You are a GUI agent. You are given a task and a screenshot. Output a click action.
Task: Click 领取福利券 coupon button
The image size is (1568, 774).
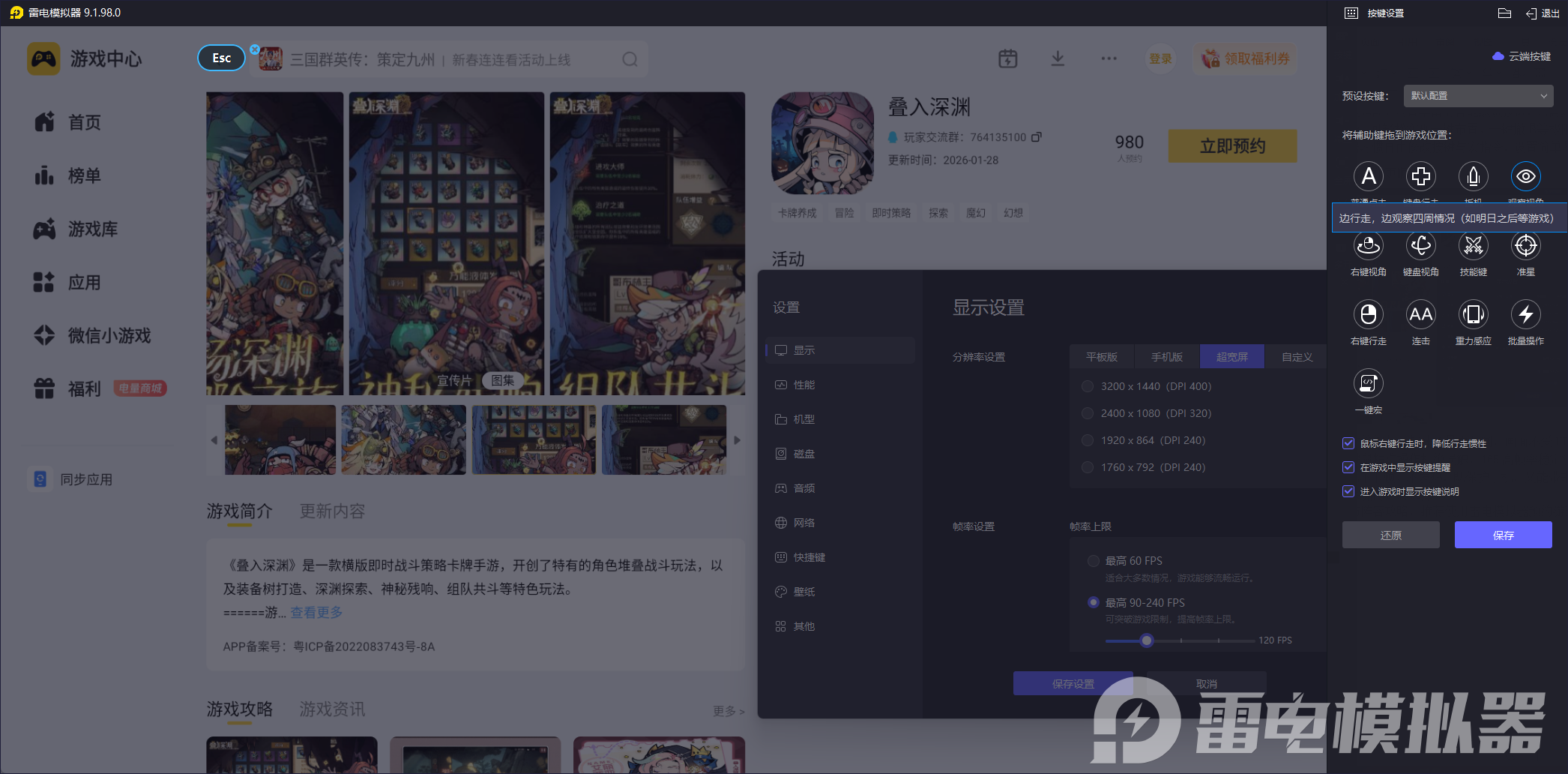coord(1245,58)
